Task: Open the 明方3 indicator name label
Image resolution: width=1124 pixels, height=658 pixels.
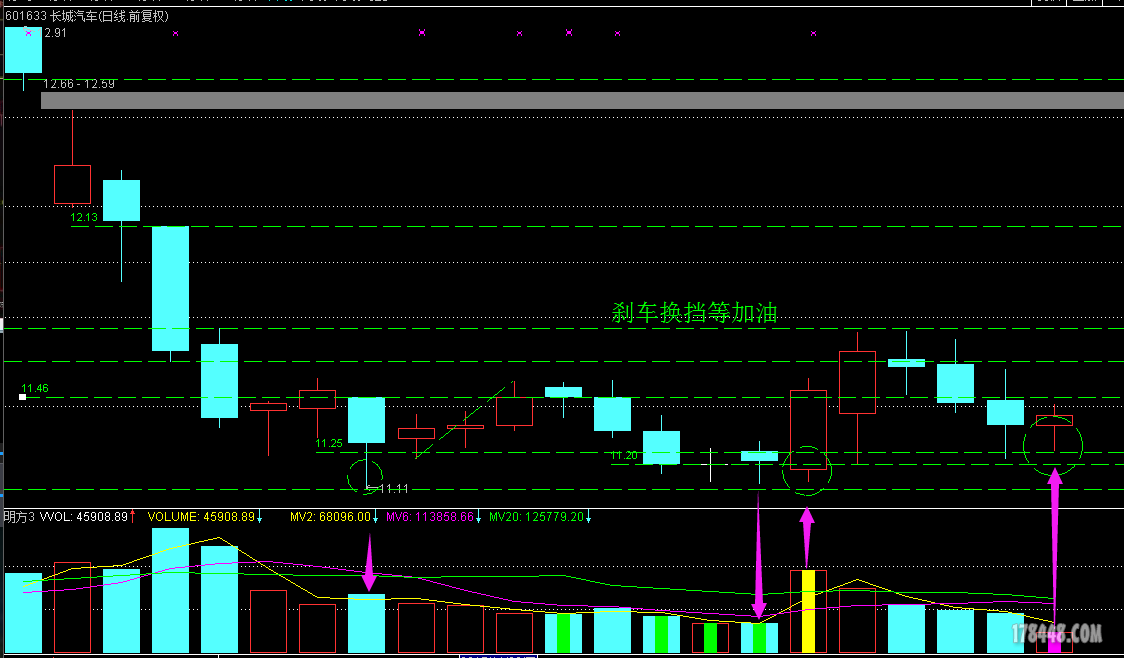Action: coord(19,517)
